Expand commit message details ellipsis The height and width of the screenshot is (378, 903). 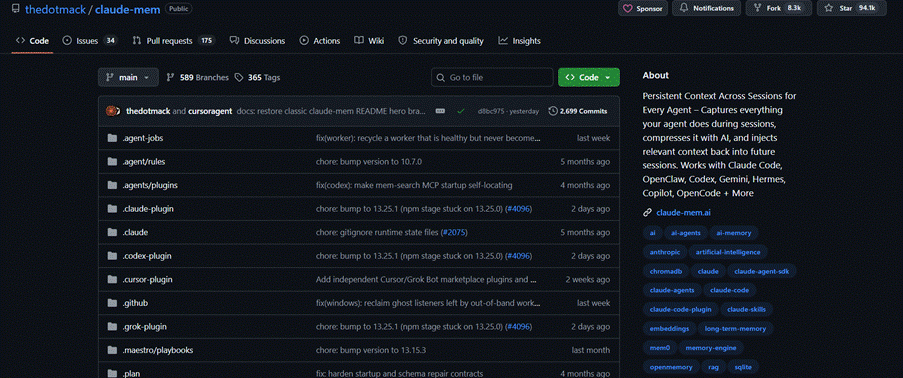coord(441,111)
